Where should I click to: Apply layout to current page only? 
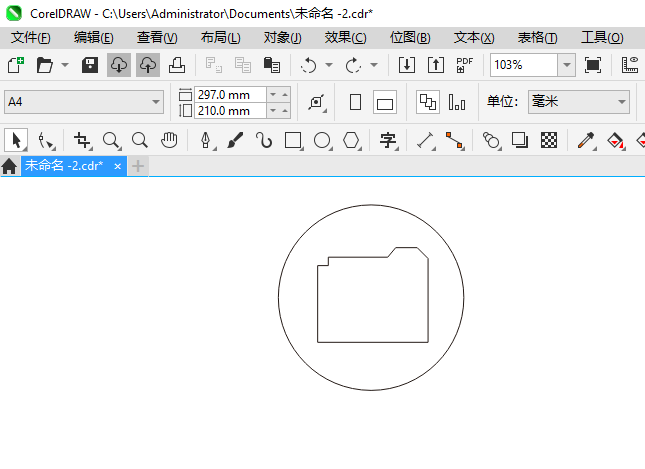(x=457, y=102)
